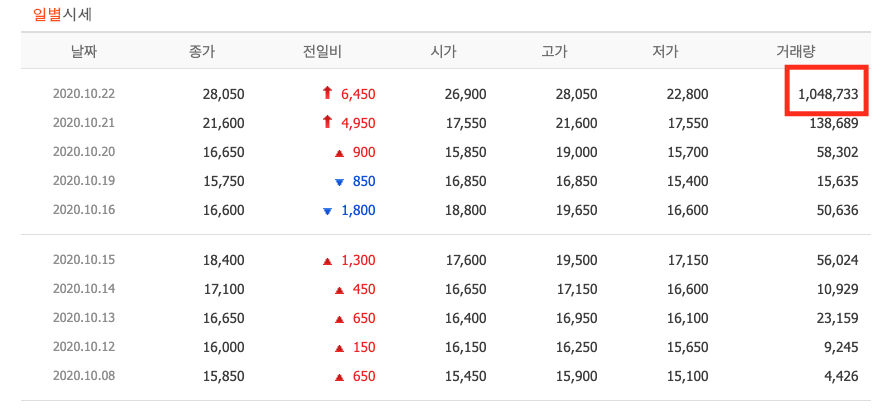The height and width of the screenshot is (411, 884).
Task: Click volume value 1,048,733
Action: pos(828,94)
